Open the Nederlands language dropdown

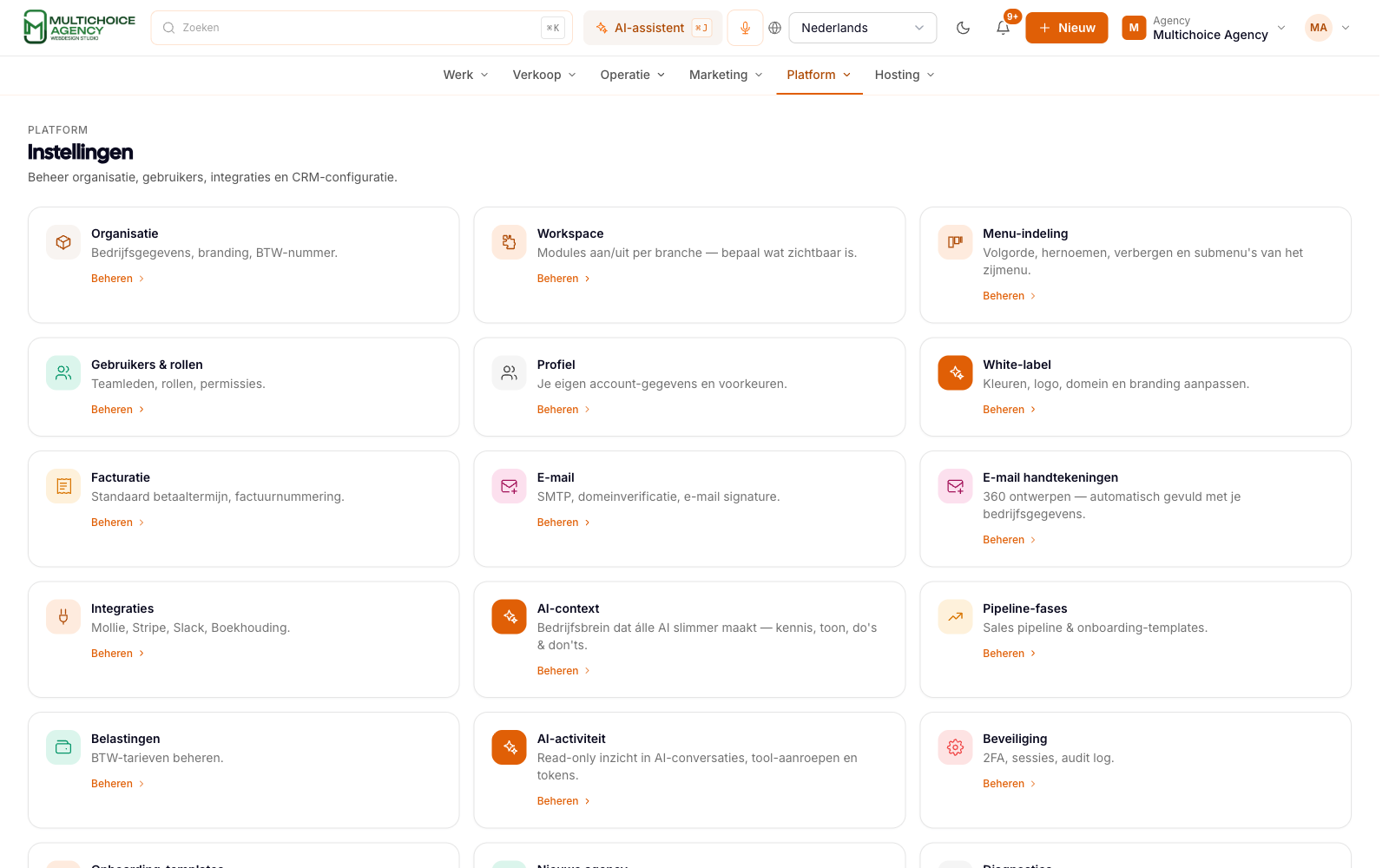tap(862, 28)
